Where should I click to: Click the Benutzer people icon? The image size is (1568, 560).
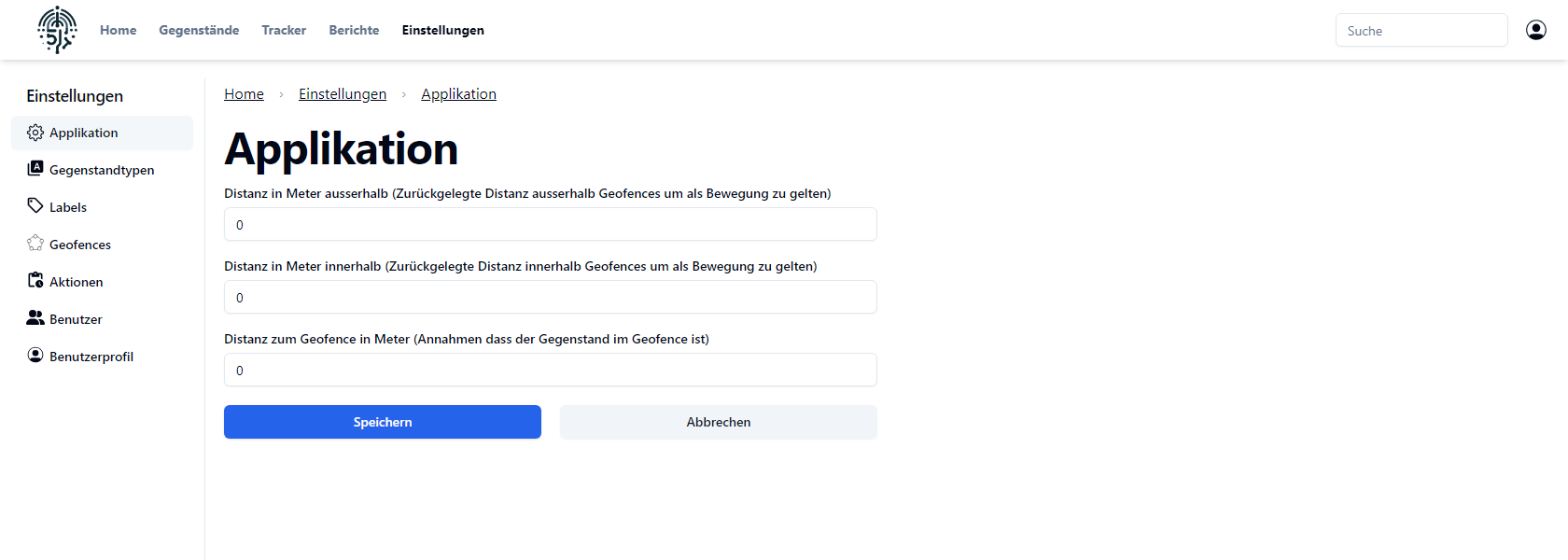(x=35, y=318)
